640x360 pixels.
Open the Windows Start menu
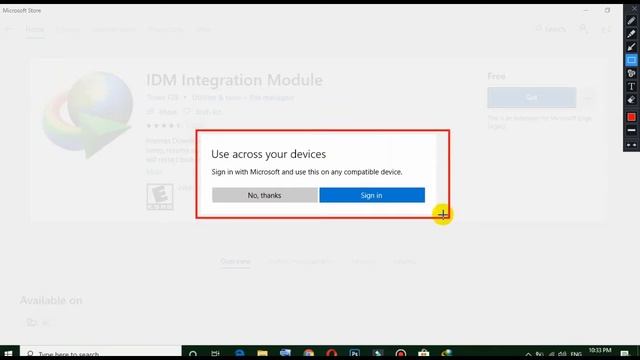(8, 353)
